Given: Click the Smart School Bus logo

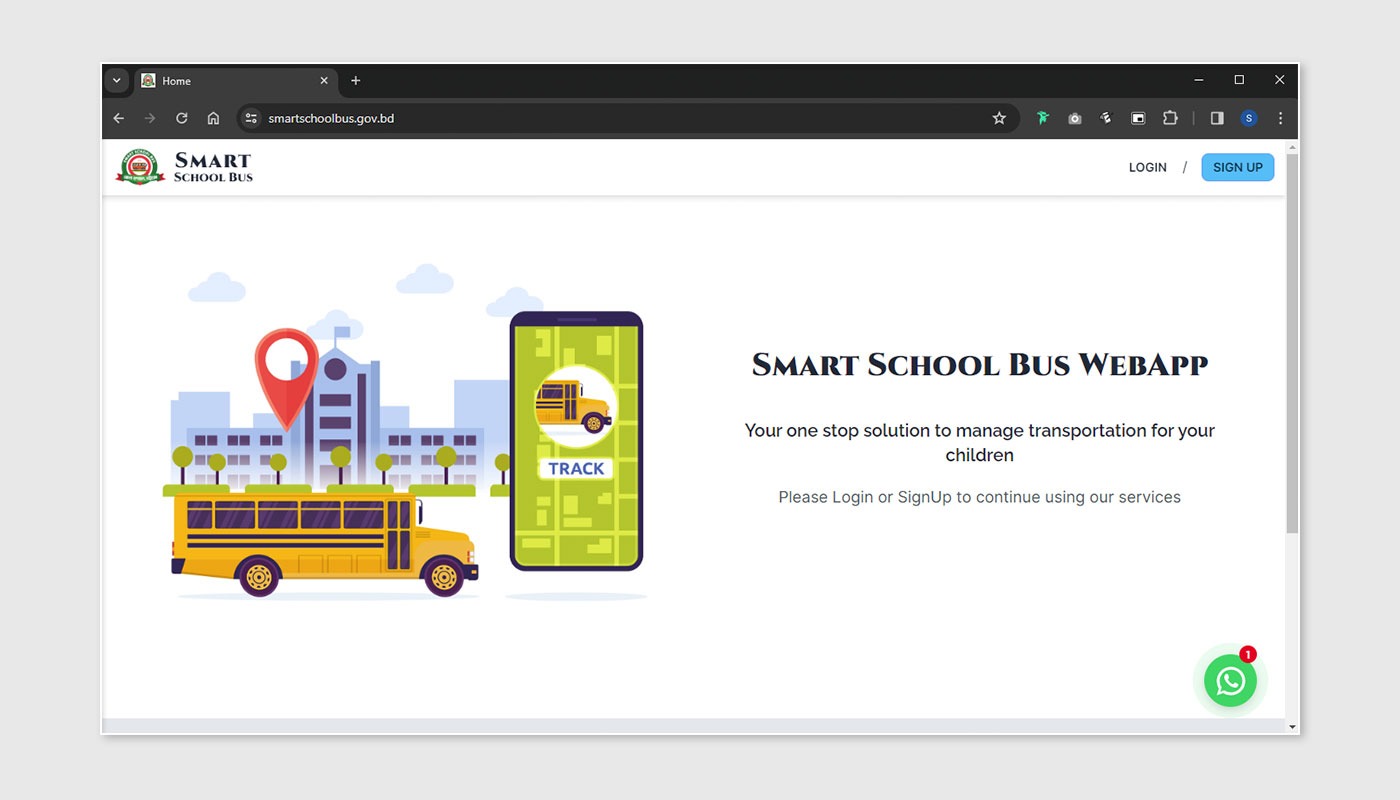Looking at the screenshot, I should coord(185,167).
